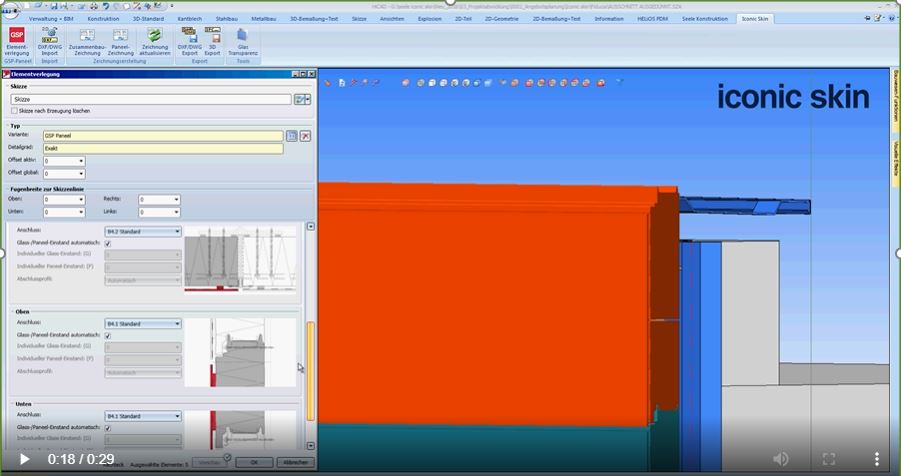901x476 pixels.
Task: Switch to Metallbau ribbon tab
Action: (x=263, y=18)
